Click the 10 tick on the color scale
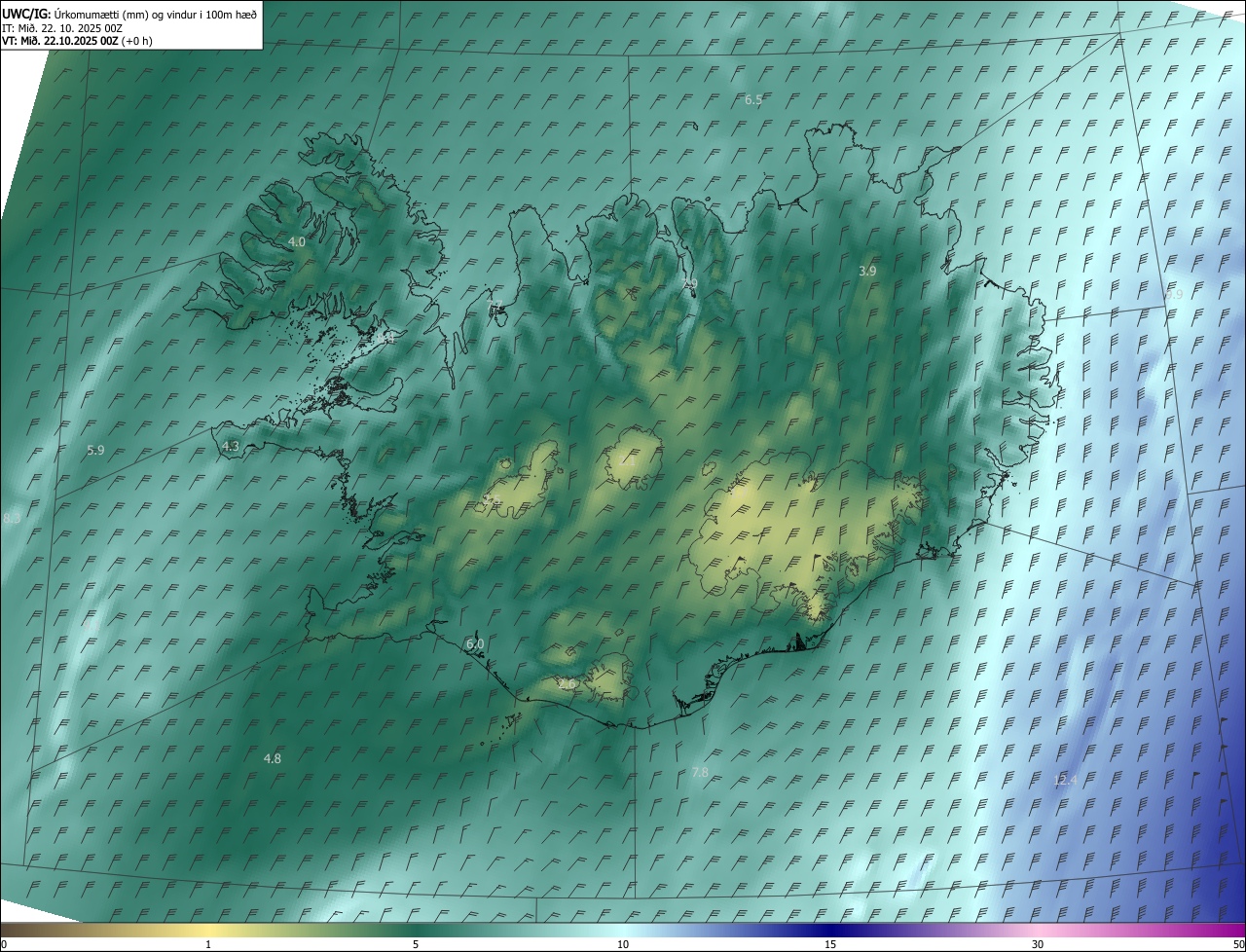This screenshot has height=952, width=1246. 623,944
